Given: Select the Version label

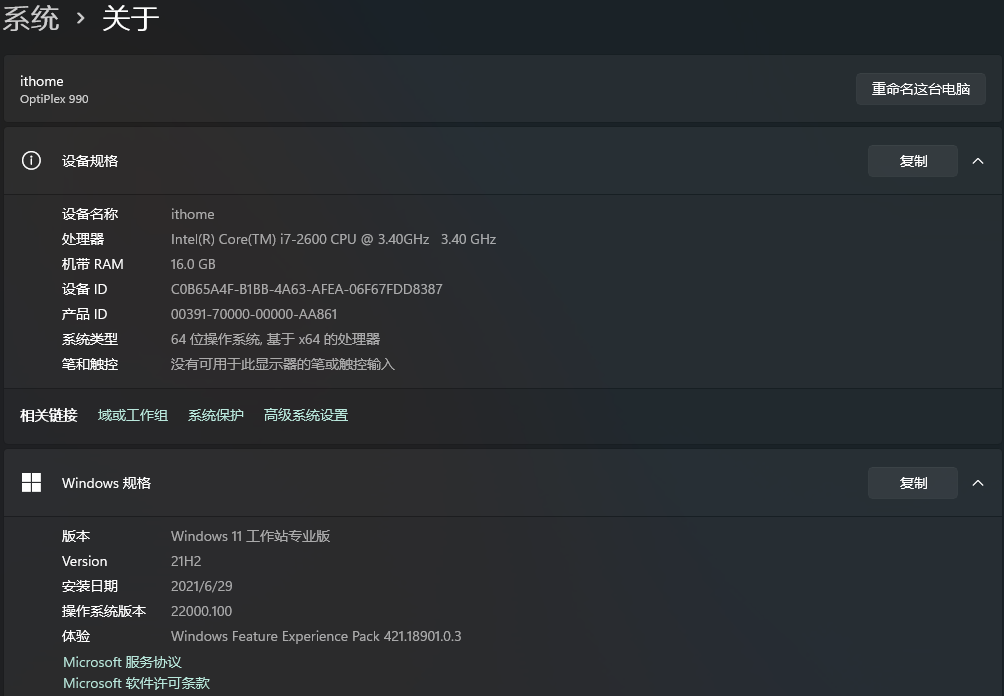Looking at the screenshot, I should 85,561.
